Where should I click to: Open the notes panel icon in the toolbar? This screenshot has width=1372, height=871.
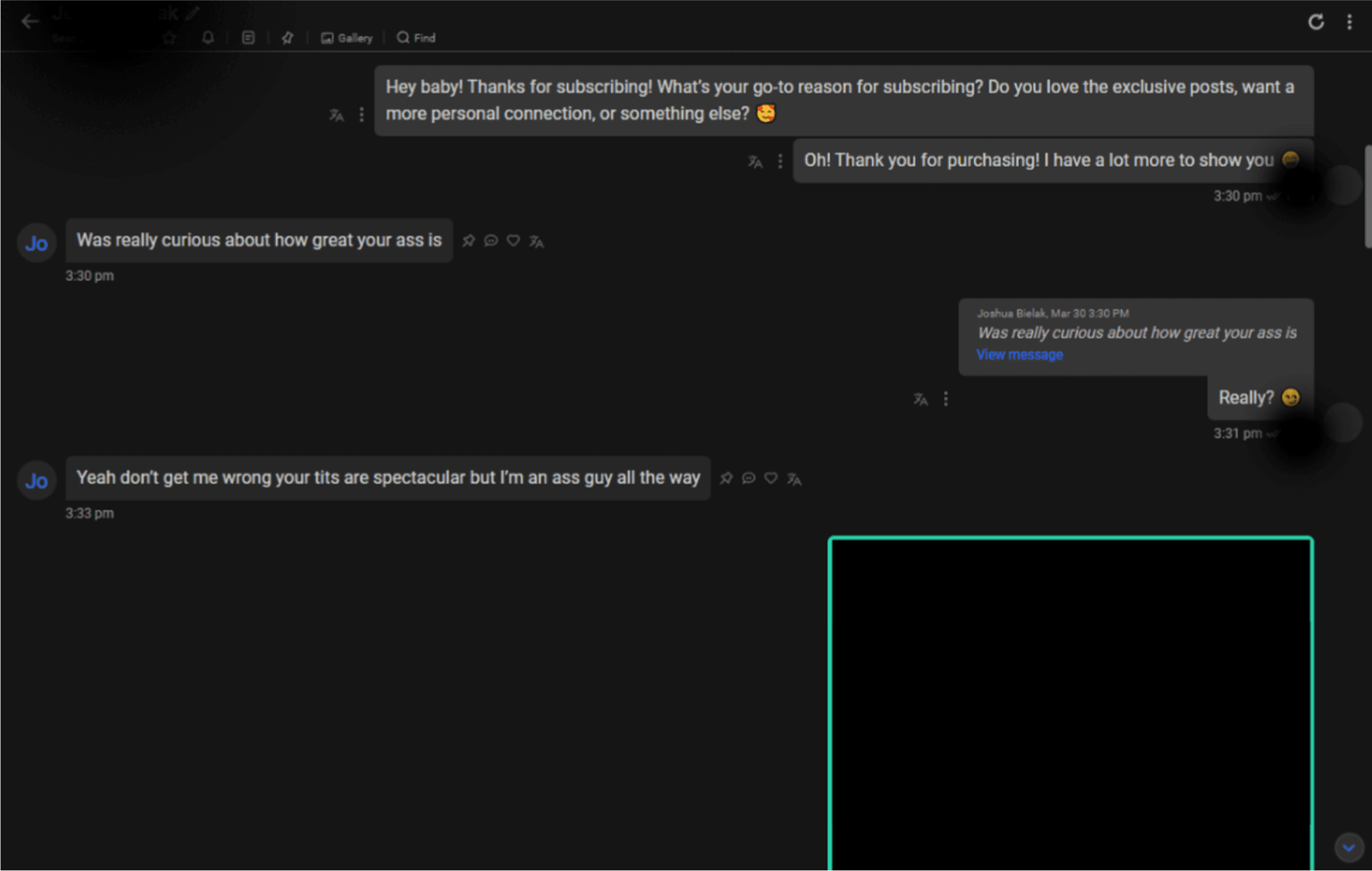tap(249, 37)
